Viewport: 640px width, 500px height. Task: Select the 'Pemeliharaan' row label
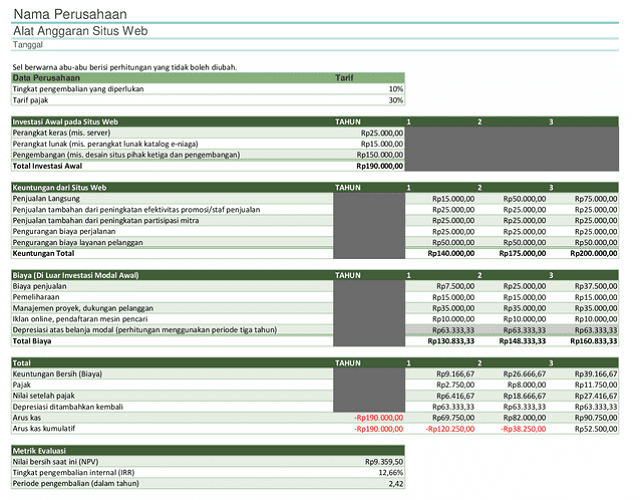[x=36, y=297]
